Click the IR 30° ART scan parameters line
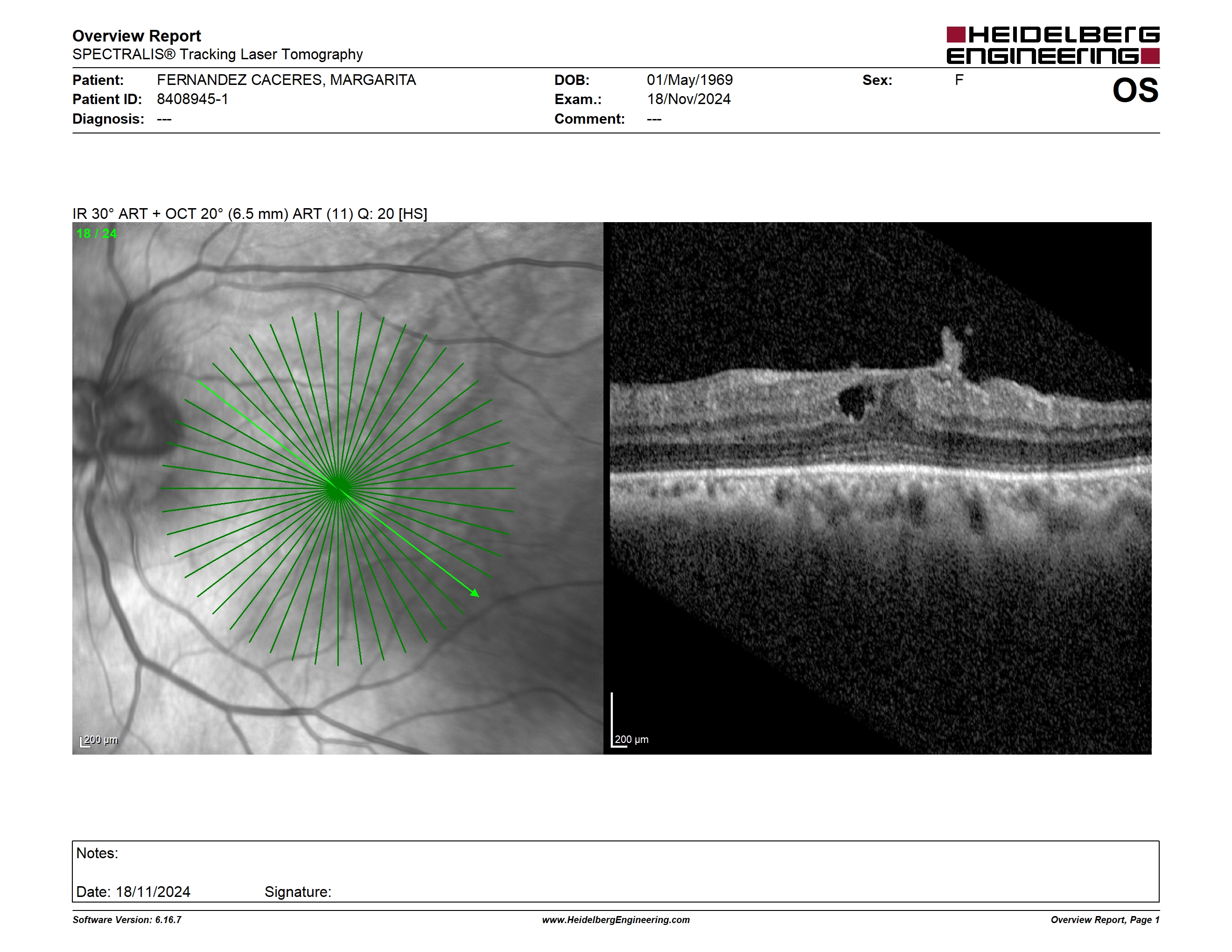This screenshot has width=1232, height=952. (x=249, y=214)
